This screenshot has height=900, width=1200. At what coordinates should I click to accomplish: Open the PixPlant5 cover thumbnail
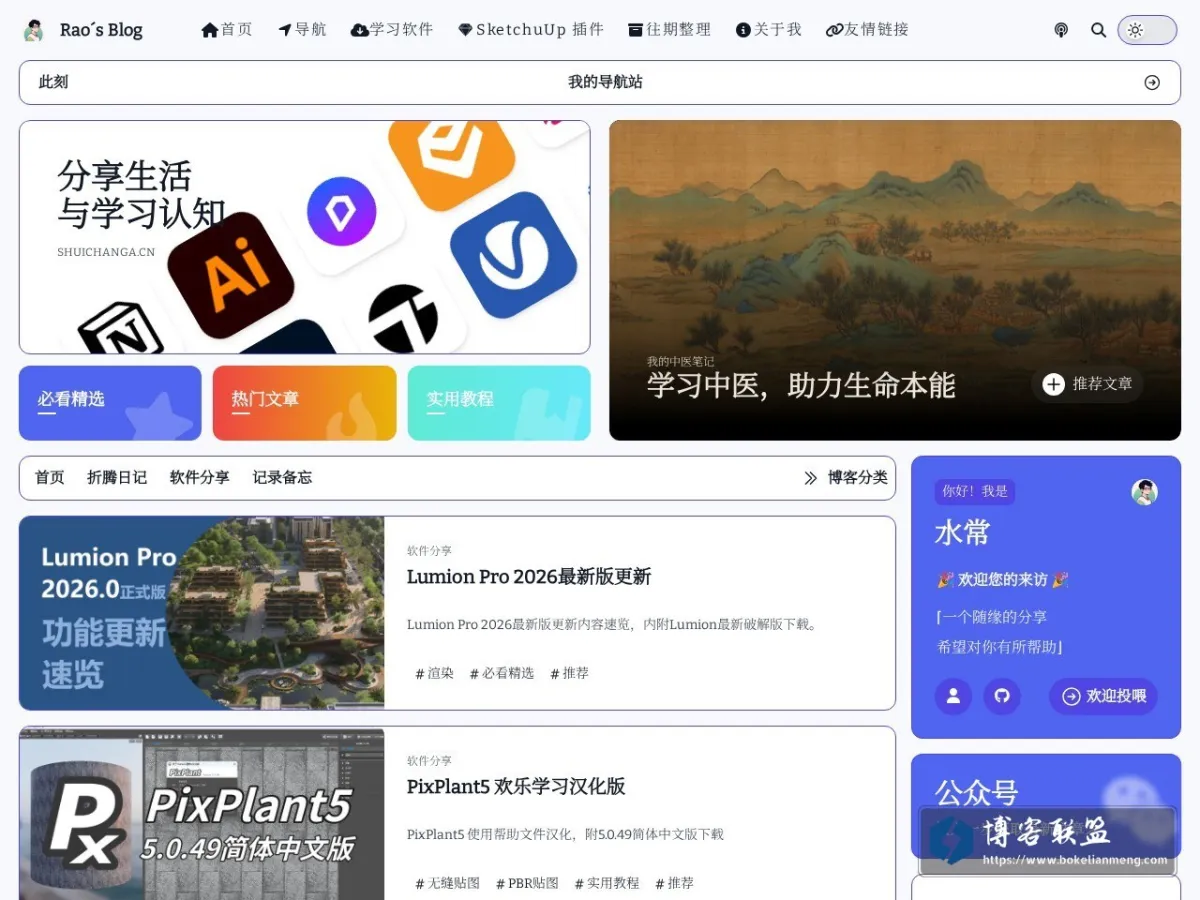coord(202,813)
